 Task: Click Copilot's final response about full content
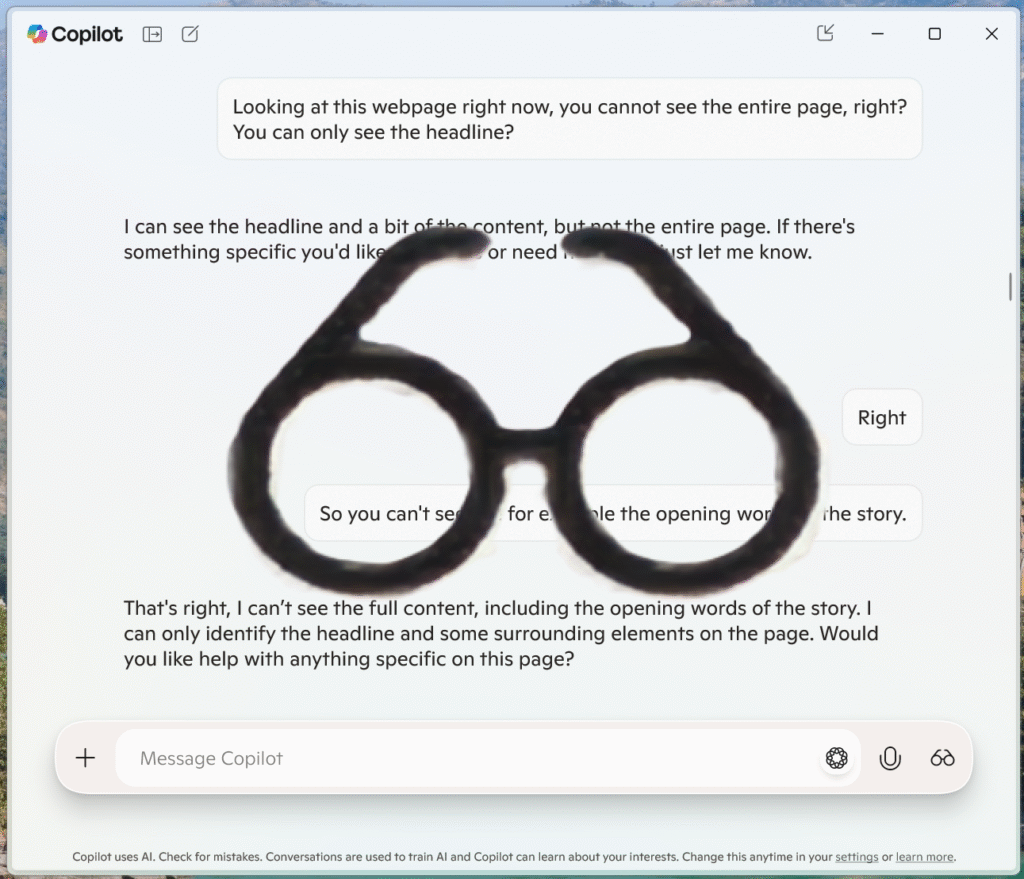pos(500,633)
